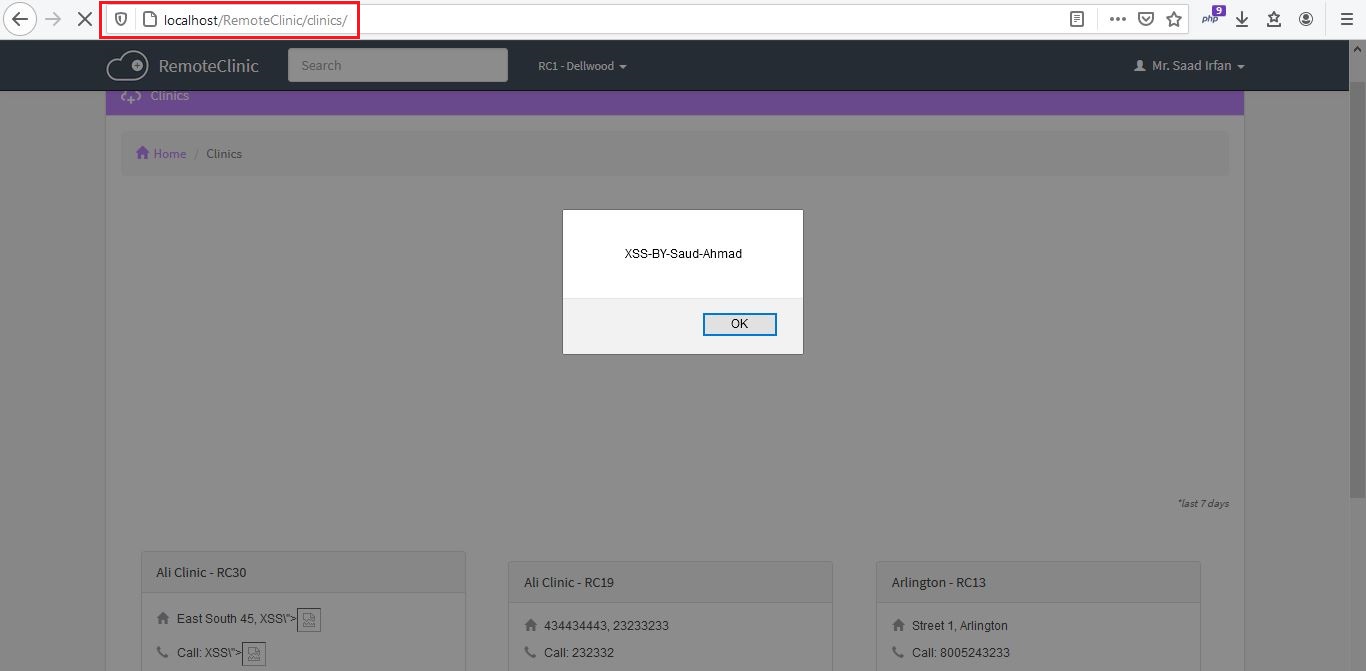Click the Home house icon in breadcrumb
This screenshot has height=671, width=1366.
point(143,153)
